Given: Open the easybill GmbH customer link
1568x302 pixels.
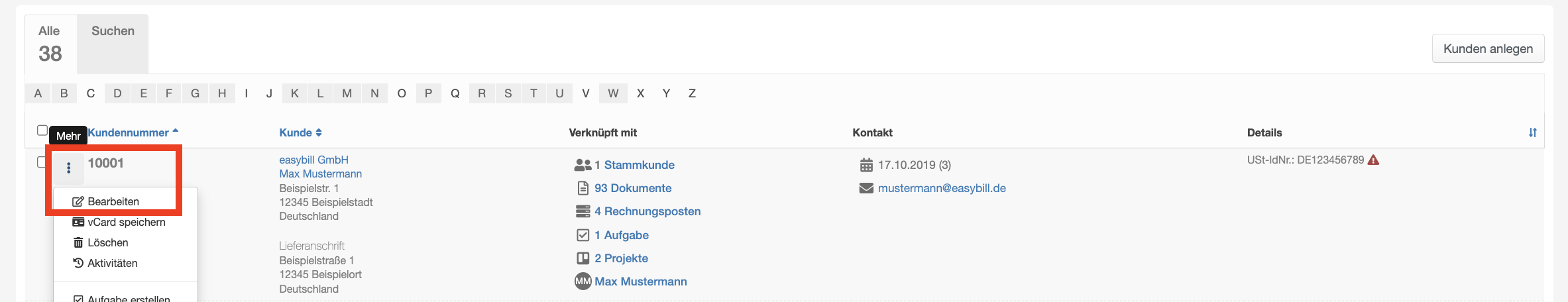Looking at the screenshot, I should 313,160.
